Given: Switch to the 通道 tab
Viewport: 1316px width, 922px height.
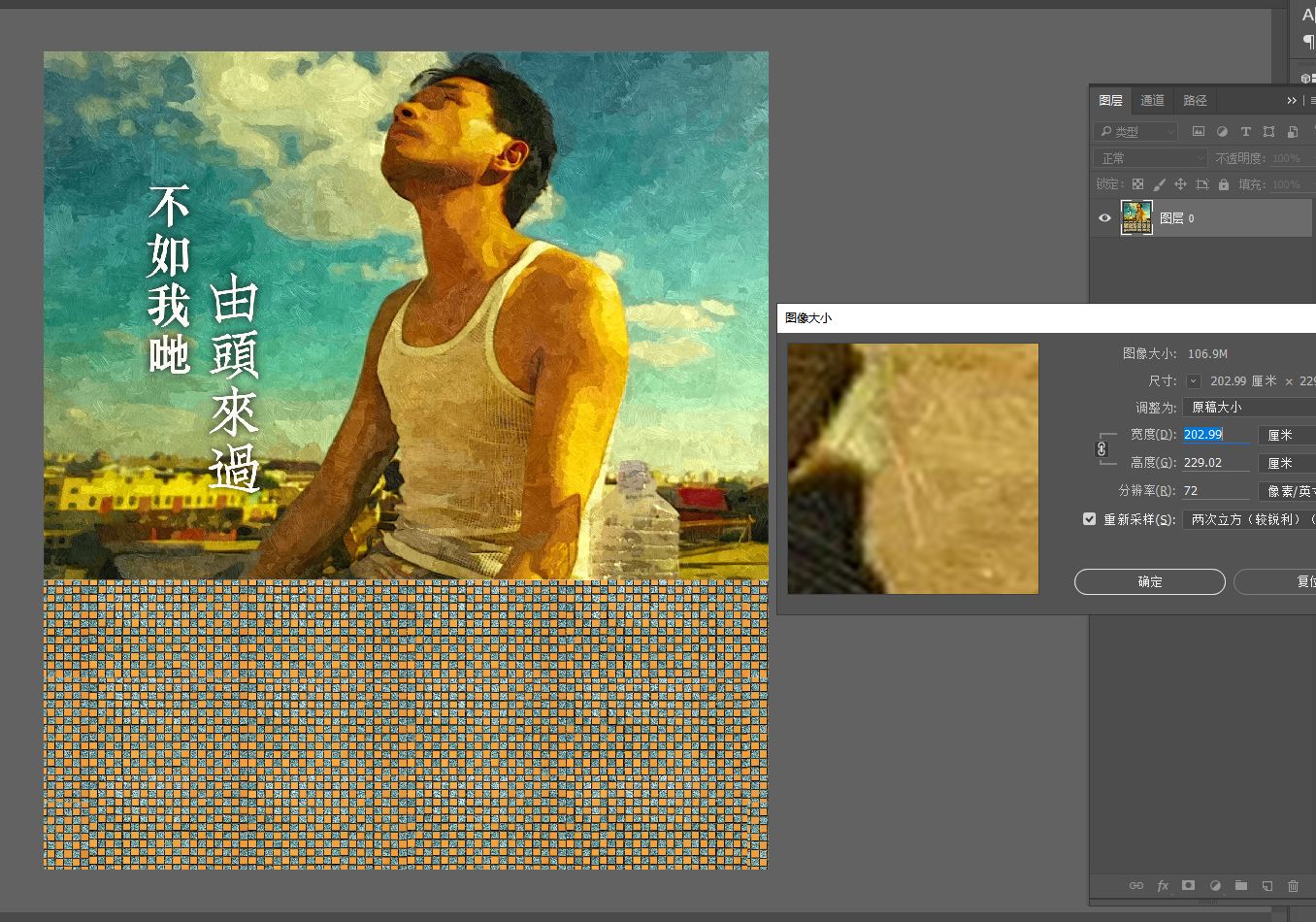Looking at the screenshot, I should click(x=1153, y=100).
